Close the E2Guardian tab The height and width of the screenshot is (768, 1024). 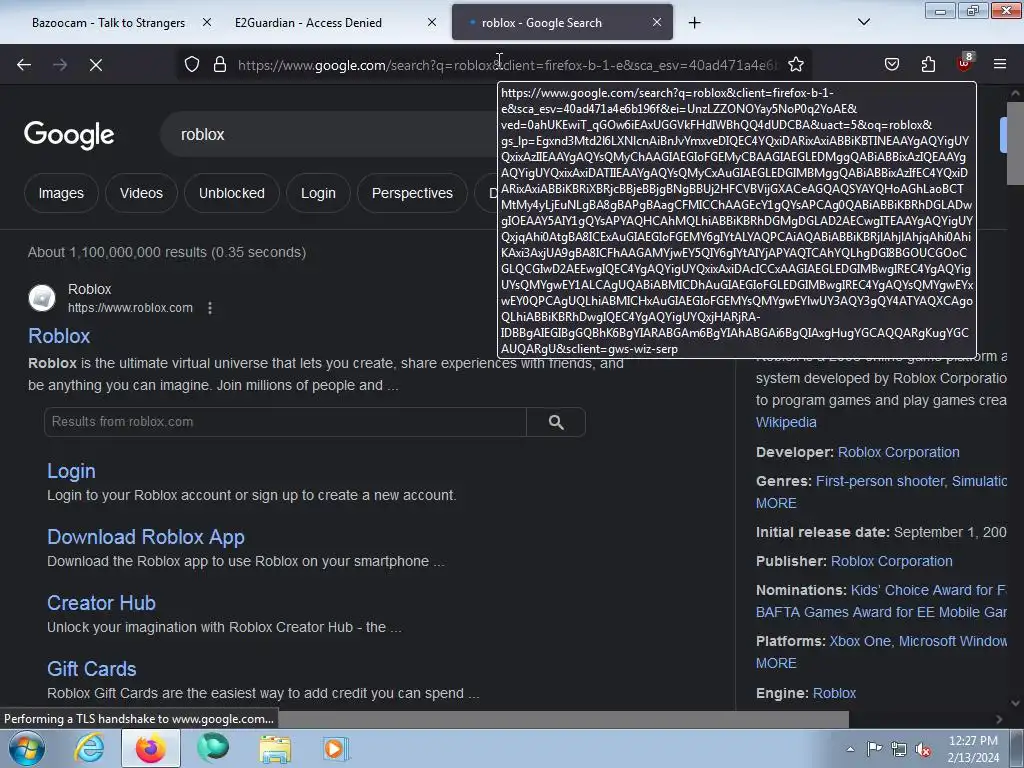click(x=432, y=22)
